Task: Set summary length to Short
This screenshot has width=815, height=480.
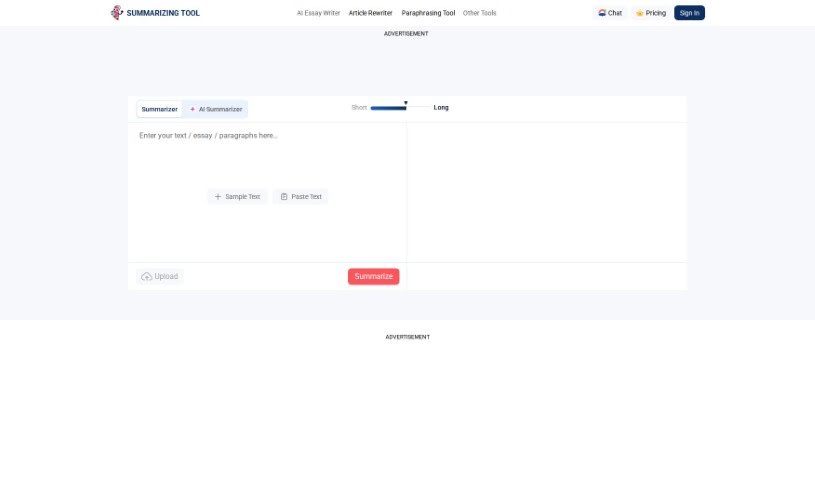Action: (359, 108)
